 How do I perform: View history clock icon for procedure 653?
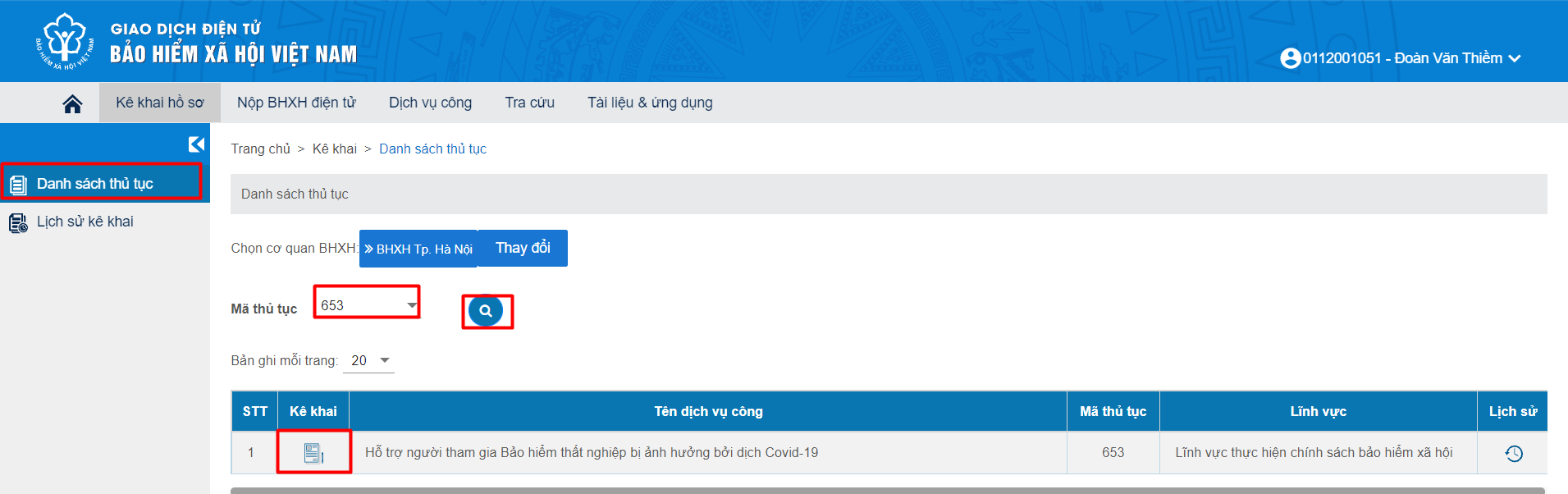point(1513,453)
